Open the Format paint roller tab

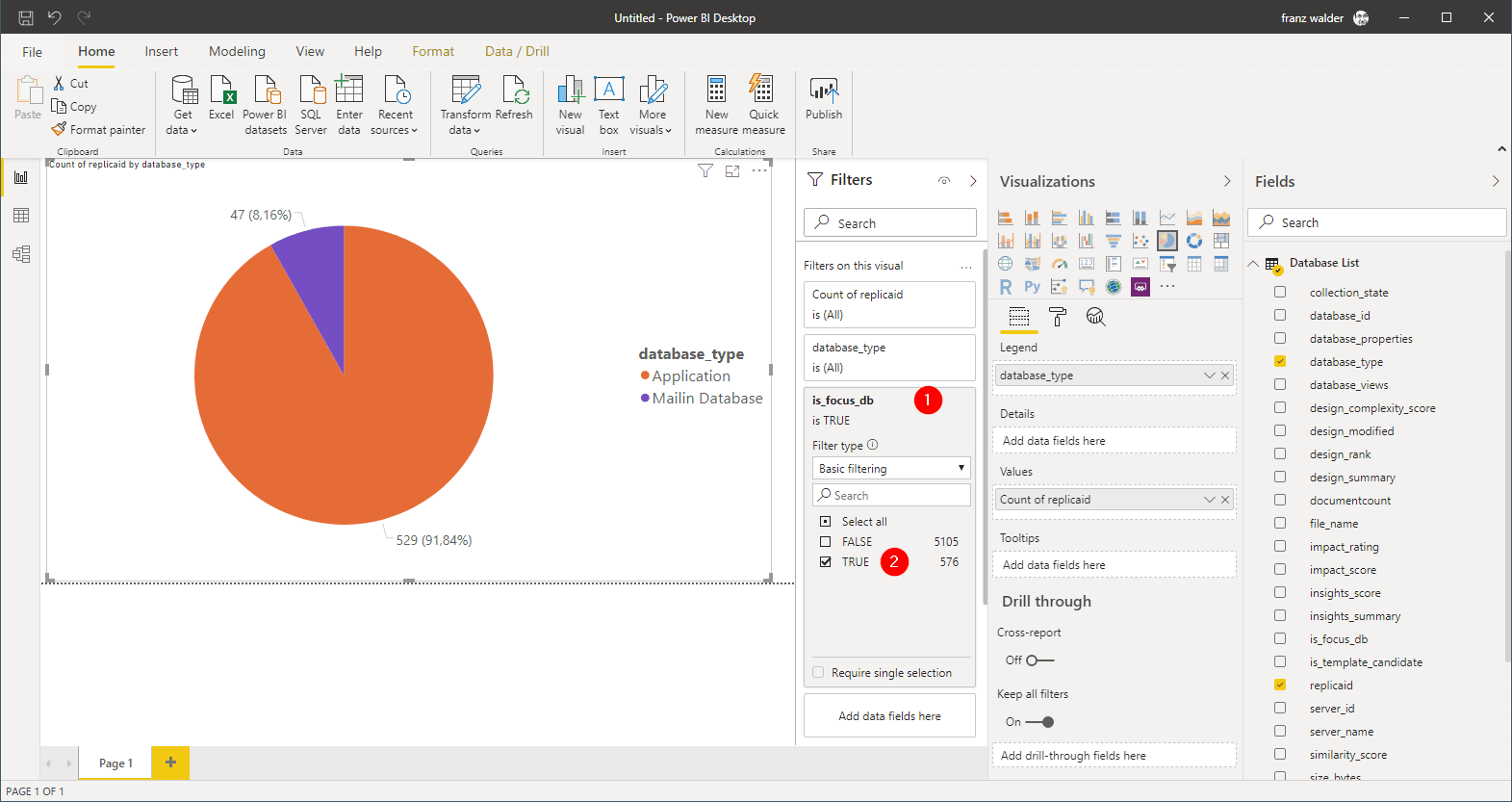[x=1058, y=317]
